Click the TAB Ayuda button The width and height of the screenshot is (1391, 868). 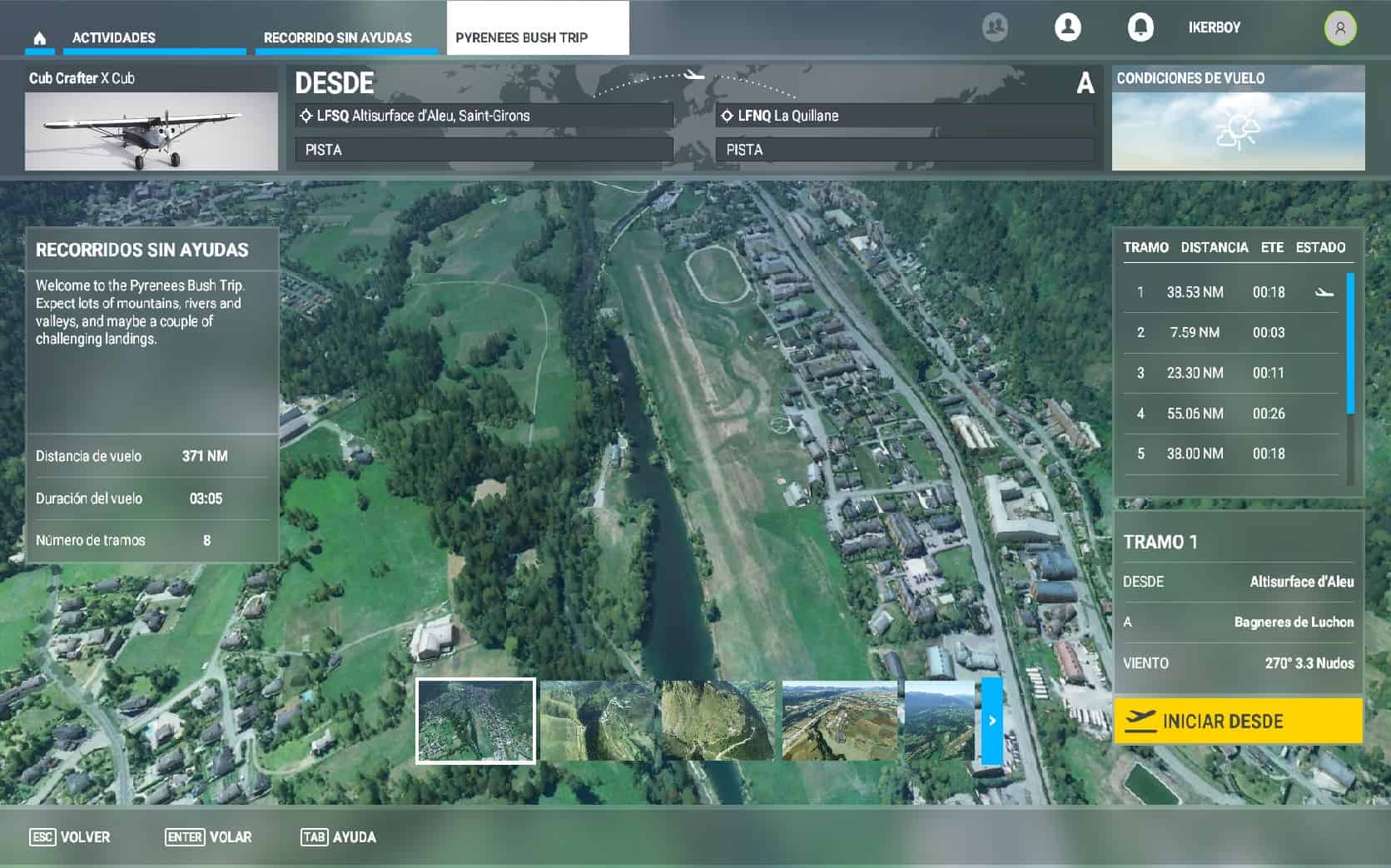coord(338,837)
